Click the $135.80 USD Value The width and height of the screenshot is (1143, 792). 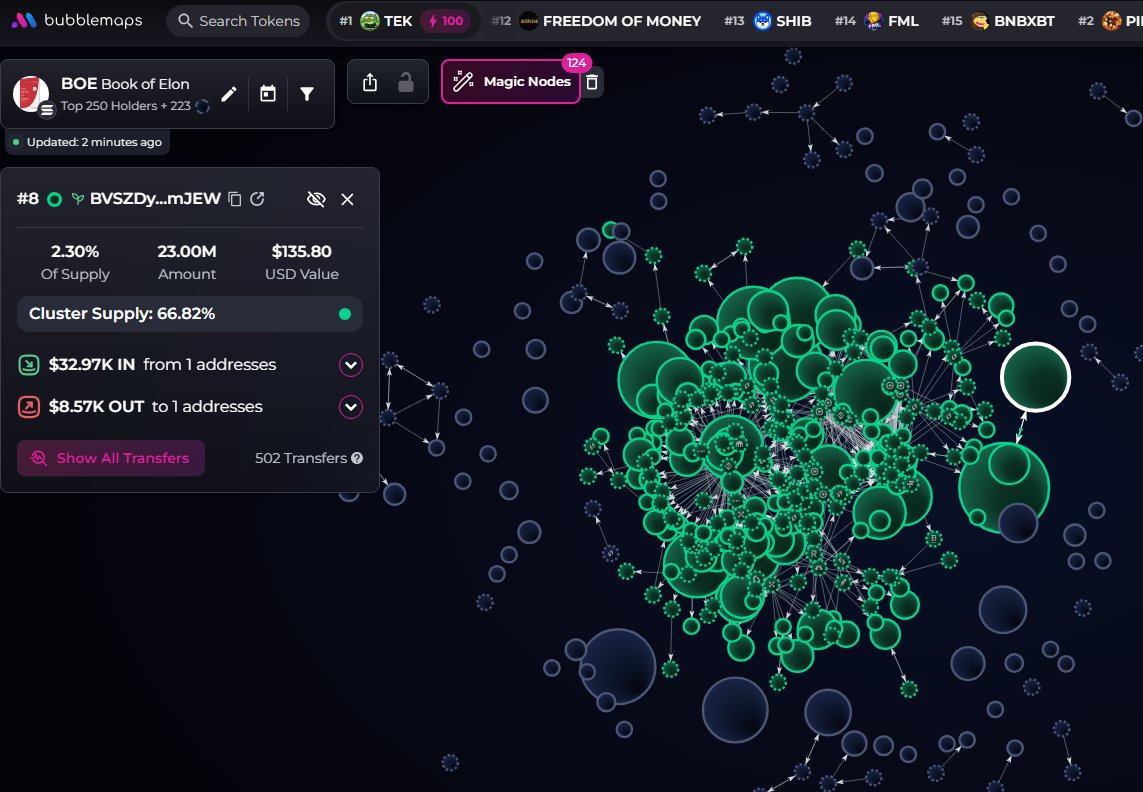pyautogui.click(x=302, y=252)
